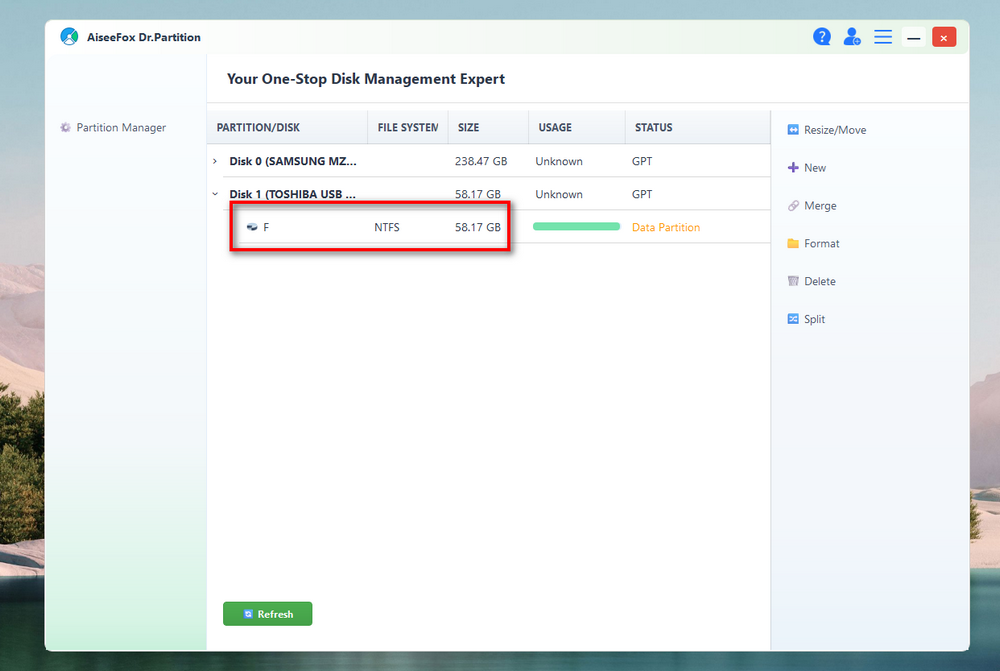The image size is (1000, 671).
Task: Sort by the SIZE column header
Action: pyautogui.click(x=468, y=128)
